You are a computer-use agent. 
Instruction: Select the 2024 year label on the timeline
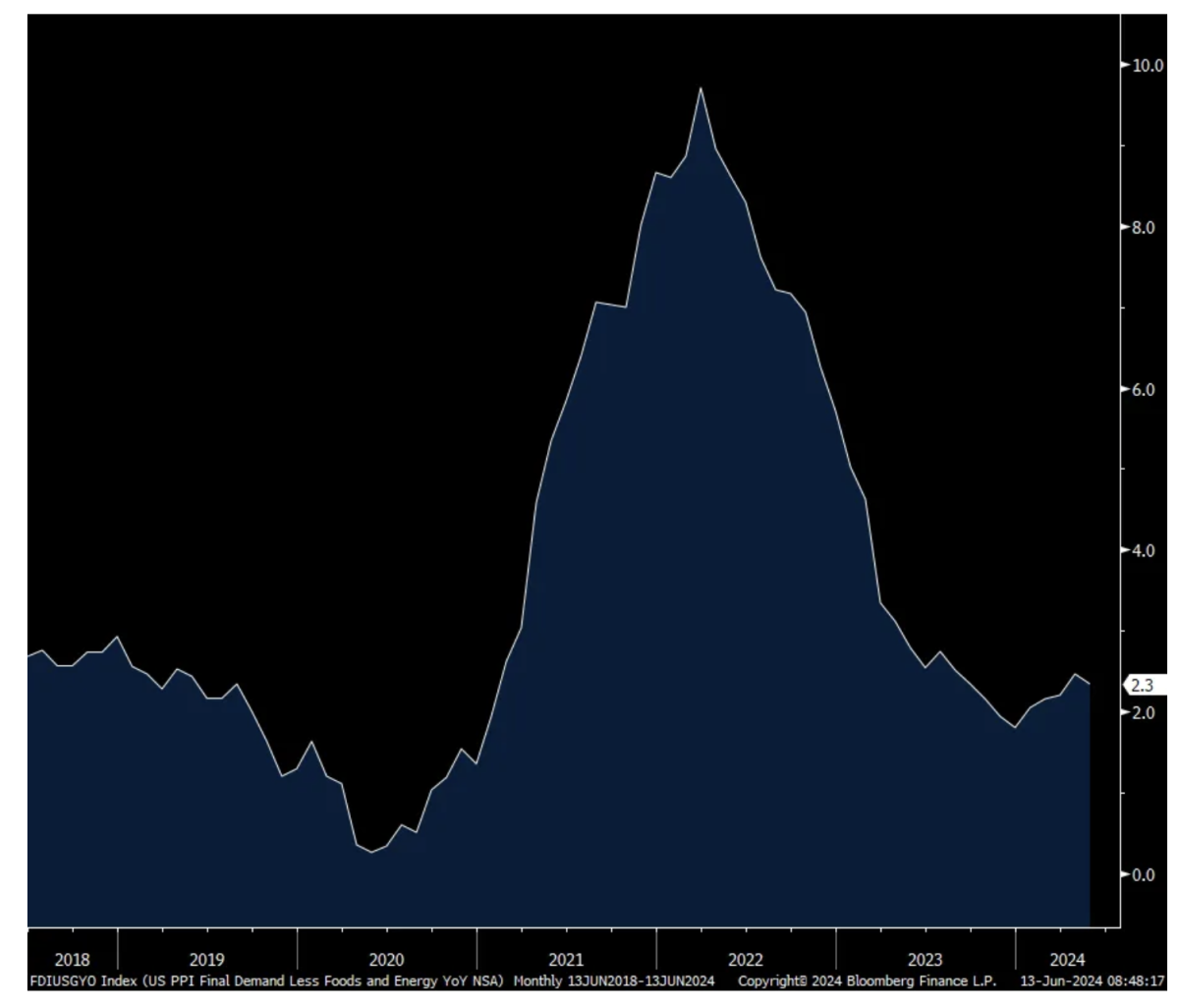[1067, 960]
